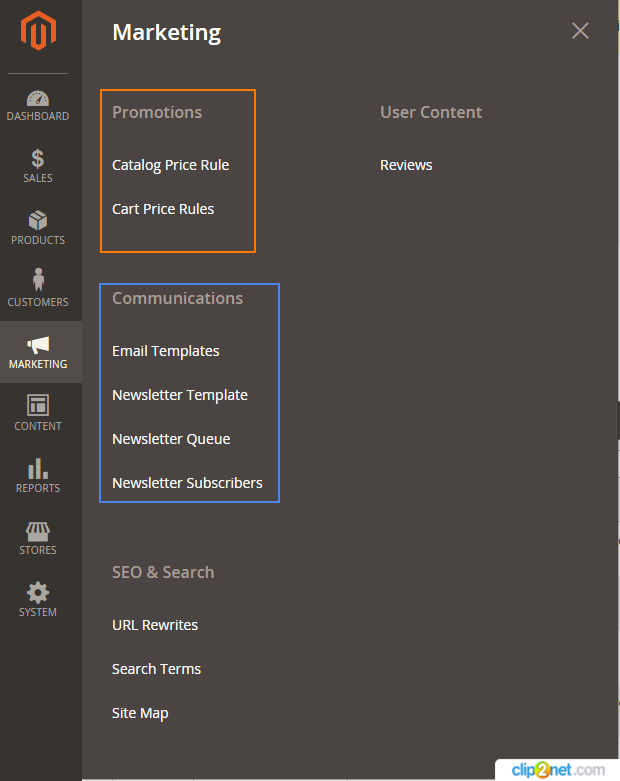The height and width of the screenshot is (781, 620).
Task: Open the Content layout icon
Action: [x=38, y=405]
